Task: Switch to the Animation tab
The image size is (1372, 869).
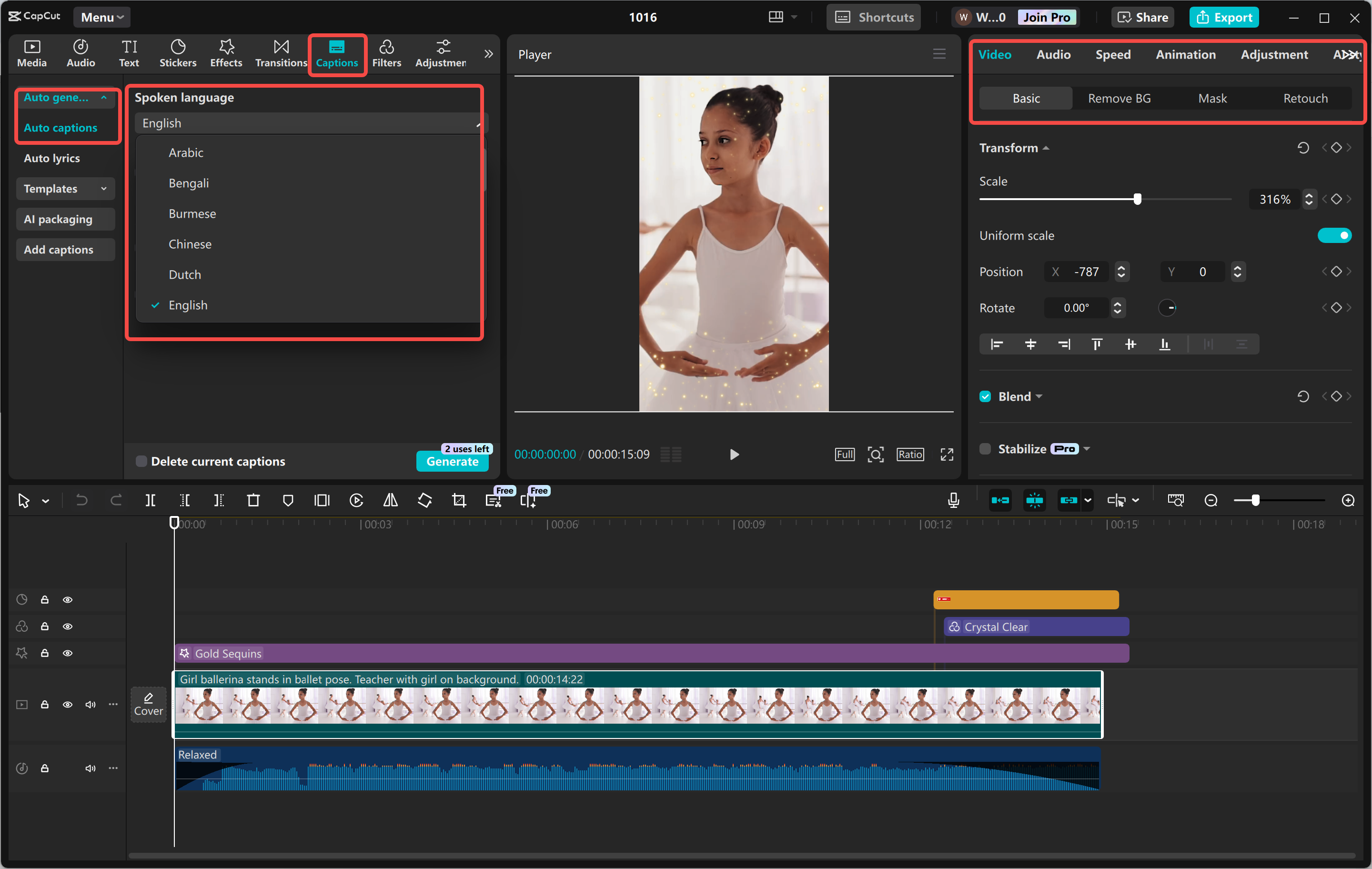Action: click(x=1185, y=54)
